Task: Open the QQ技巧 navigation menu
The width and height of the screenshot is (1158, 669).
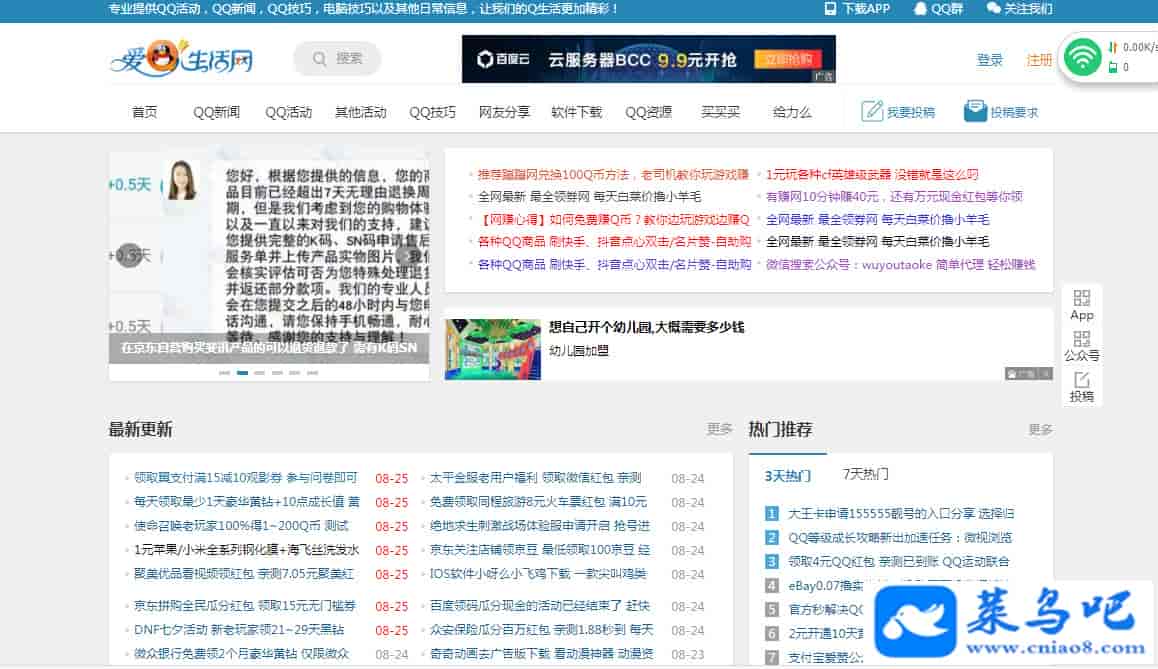Action: 432,112
